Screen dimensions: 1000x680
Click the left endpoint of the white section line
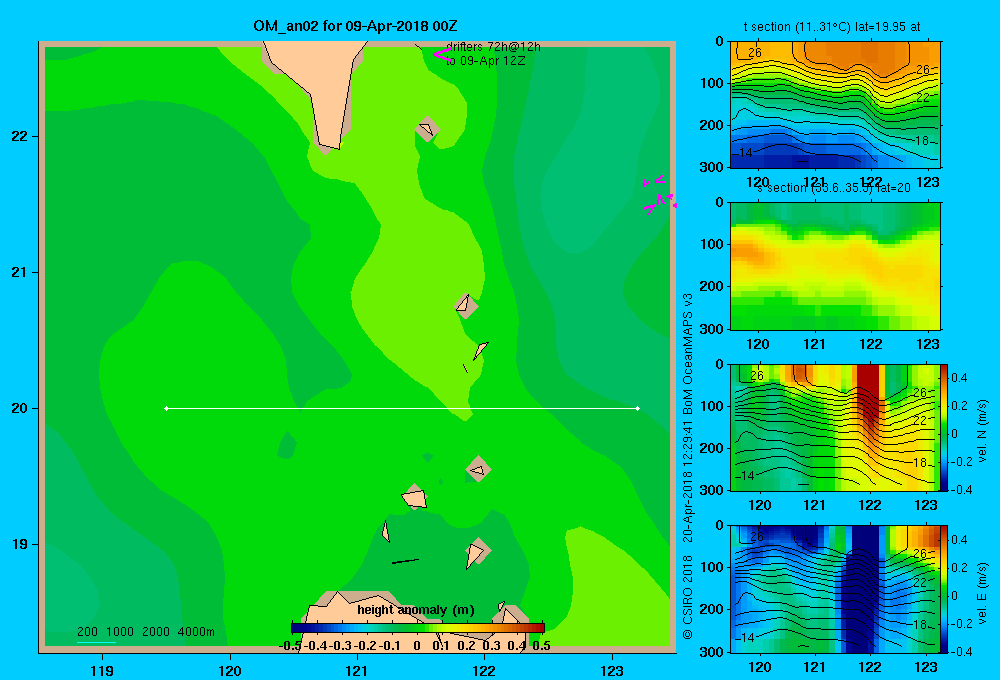tap(166, 408)
